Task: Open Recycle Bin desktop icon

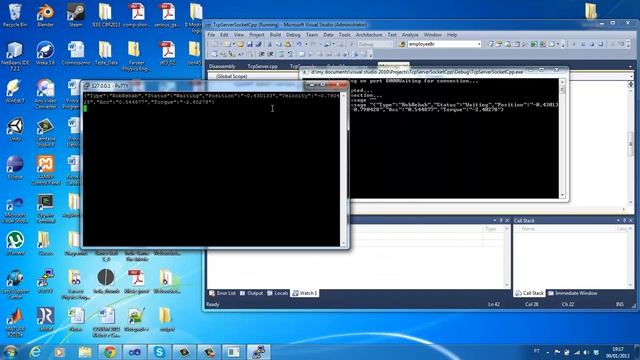Action: [15, 16]
